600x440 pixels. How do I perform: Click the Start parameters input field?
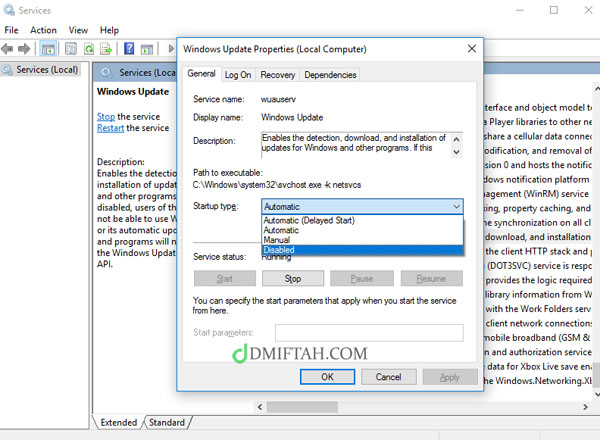point(369,332)
